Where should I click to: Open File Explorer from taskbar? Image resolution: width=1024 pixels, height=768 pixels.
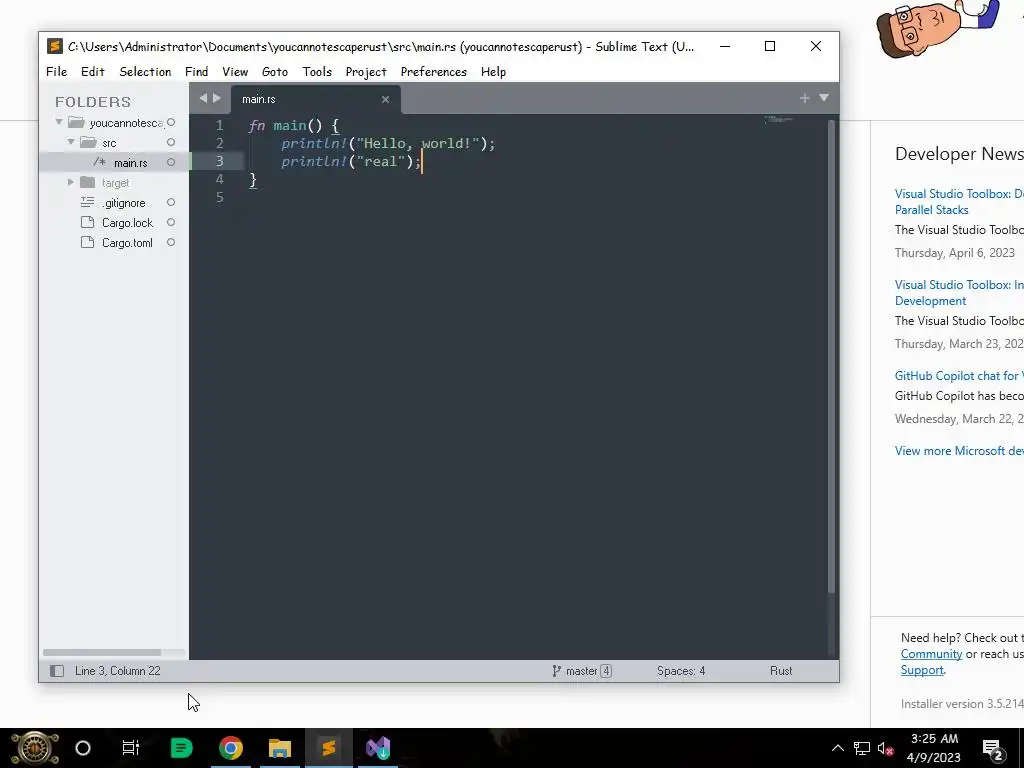coord(280,748)
